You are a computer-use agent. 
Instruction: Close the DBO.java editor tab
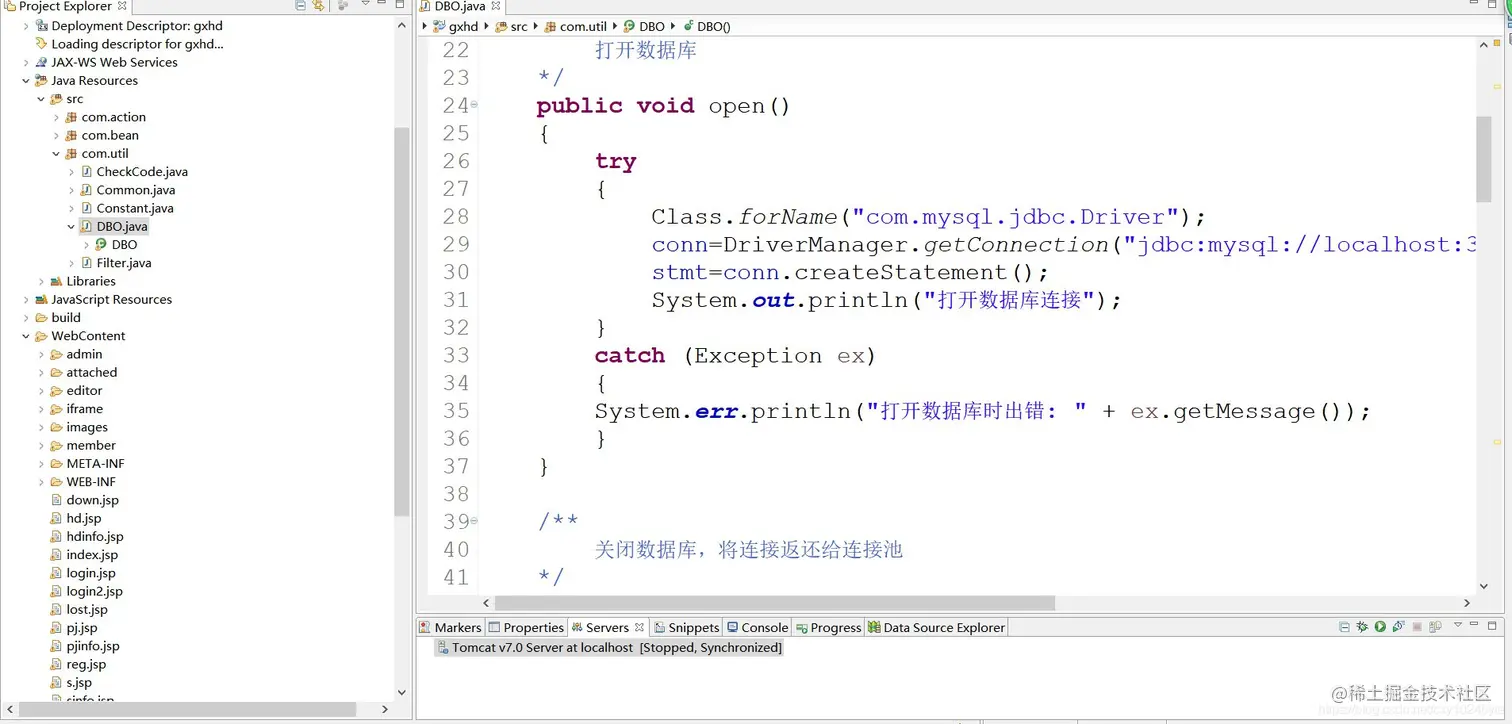[495, 6]
